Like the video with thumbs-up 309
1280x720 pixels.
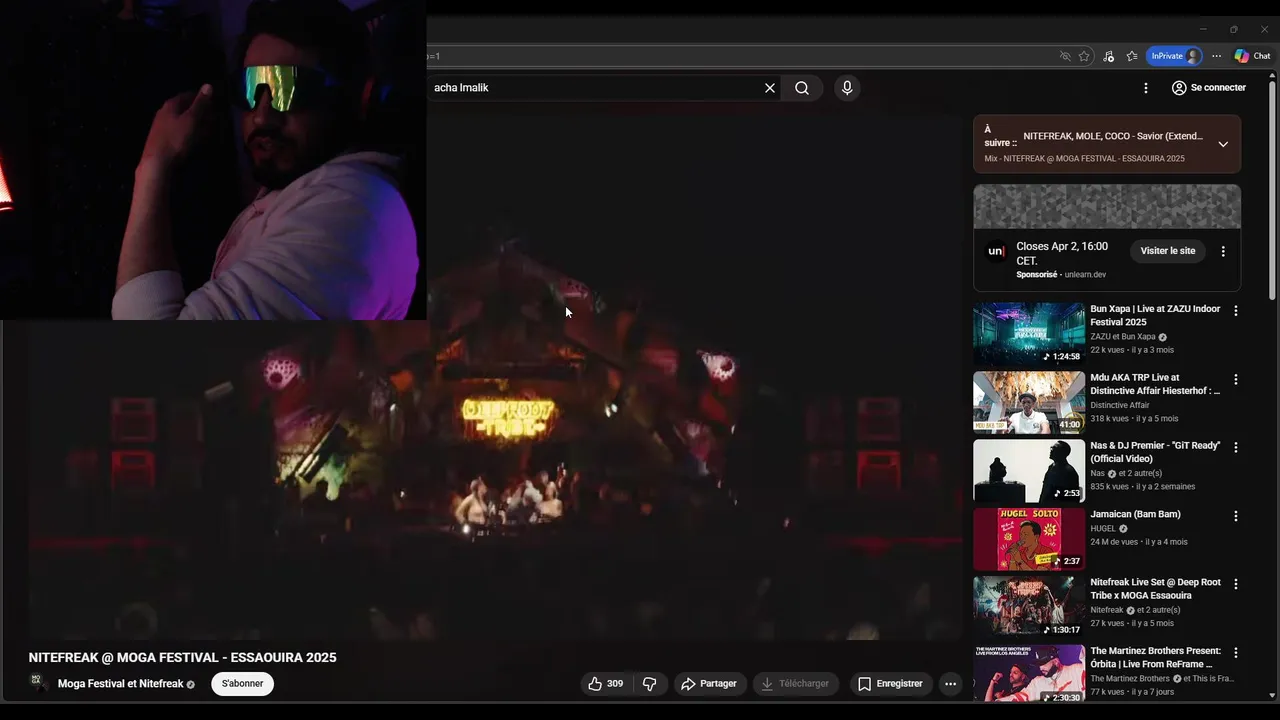pyautogui.click(x=605, y=684)
